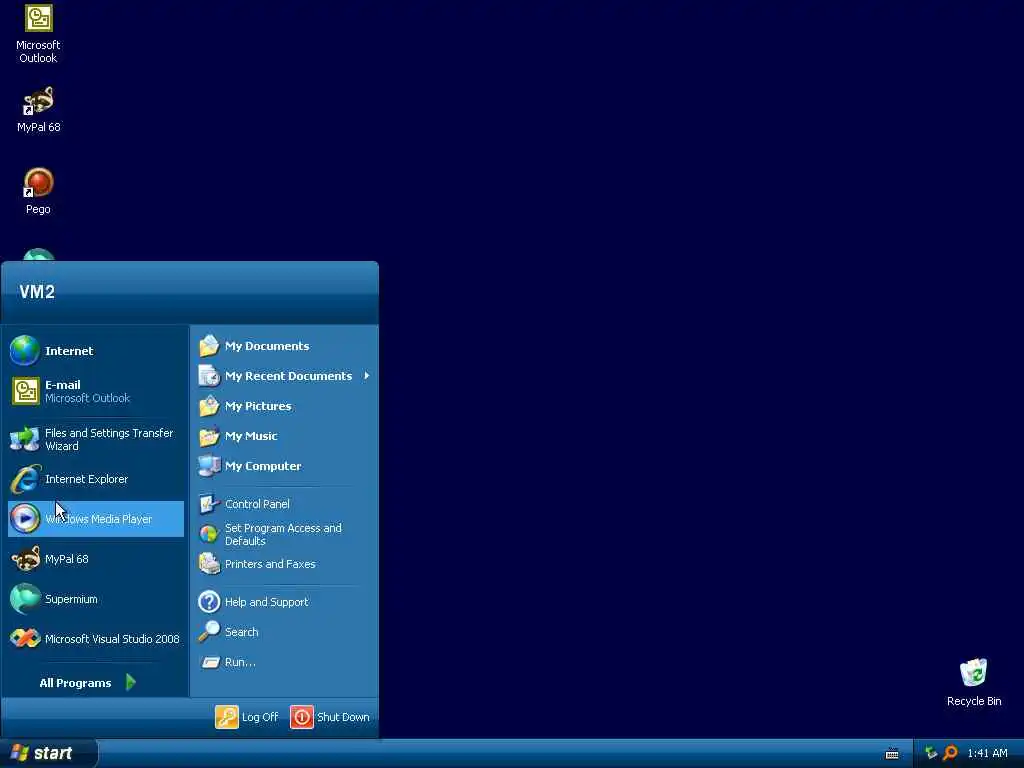
Task: Open Microsoft Visual Studio 2008
Action: point(96,639)
